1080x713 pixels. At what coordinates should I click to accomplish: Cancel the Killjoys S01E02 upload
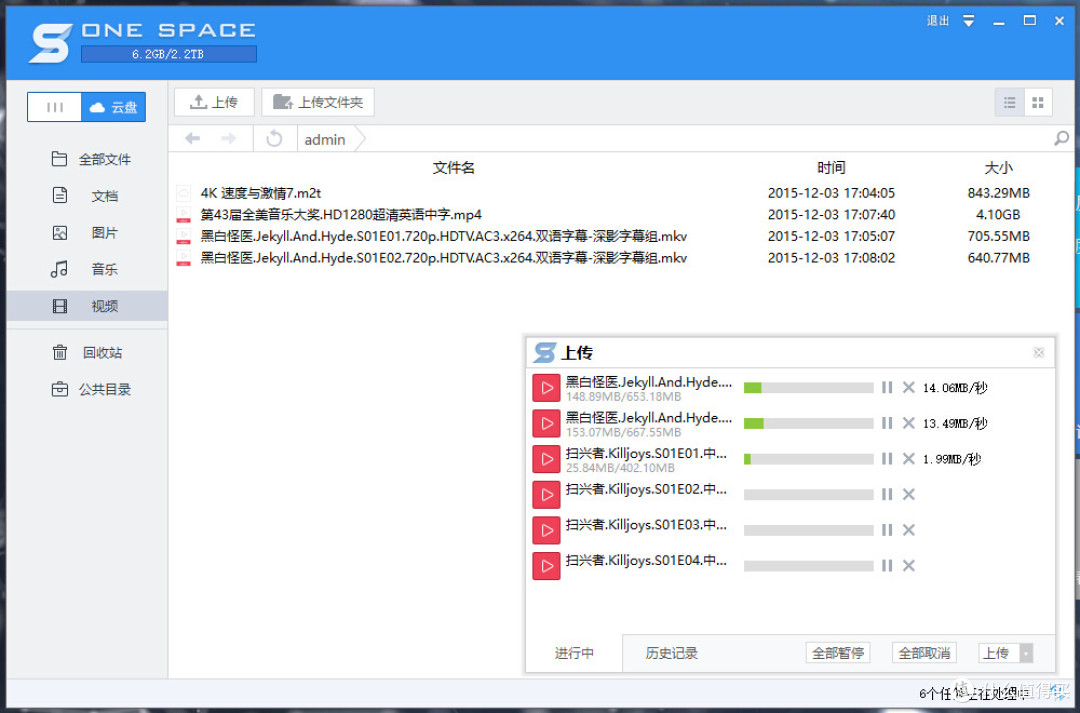point(908,494)
